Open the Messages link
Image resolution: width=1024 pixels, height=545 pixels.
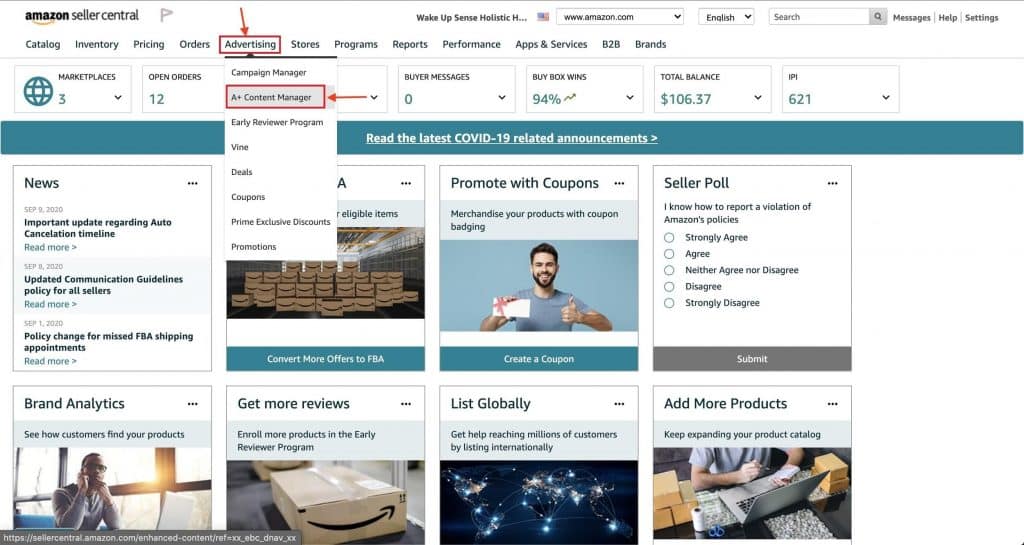[911, 18]
